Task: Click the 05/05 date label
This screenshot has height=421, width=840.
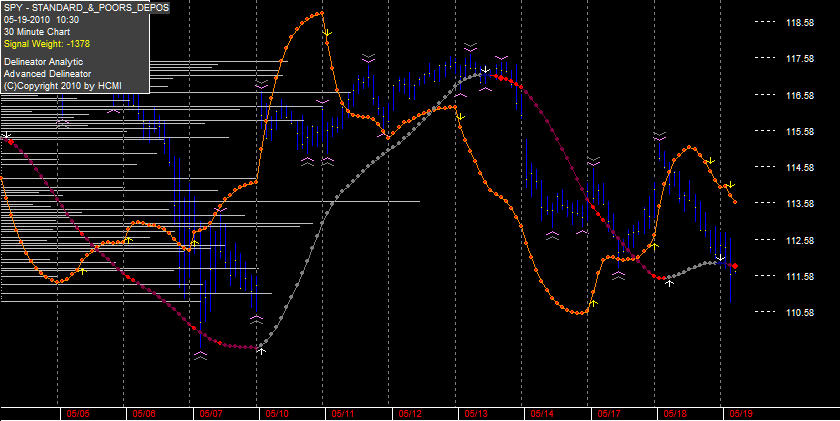Action: [x=78, y=414]
